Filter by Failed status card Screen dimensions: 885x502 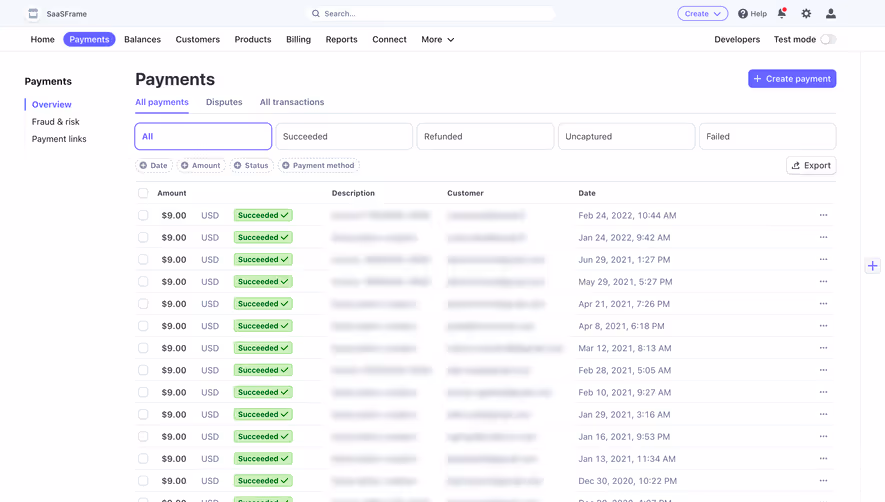[767, 137]
